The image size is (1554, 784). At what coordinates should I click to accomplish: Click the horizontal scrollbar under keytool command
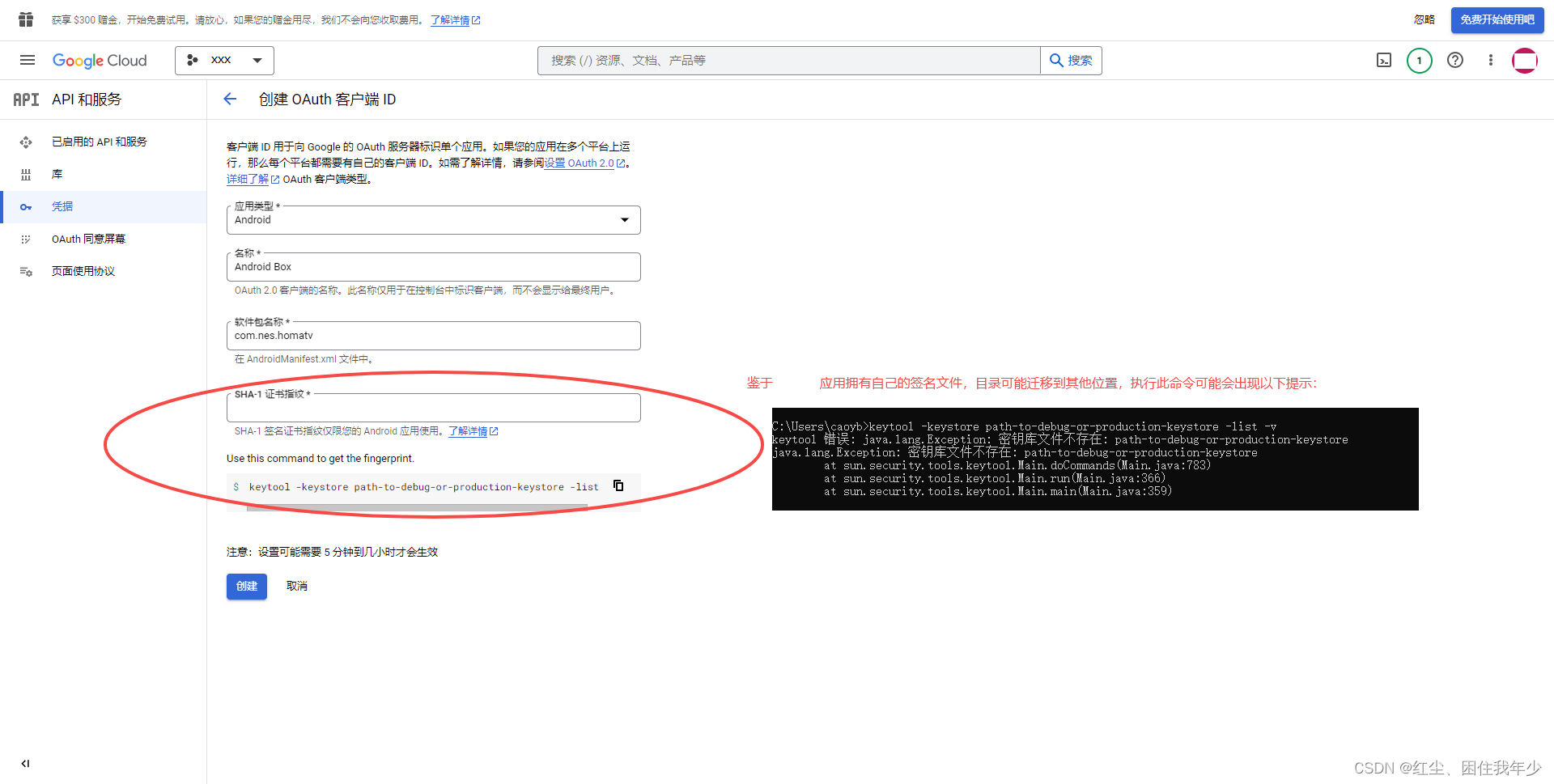click(417, 508)
